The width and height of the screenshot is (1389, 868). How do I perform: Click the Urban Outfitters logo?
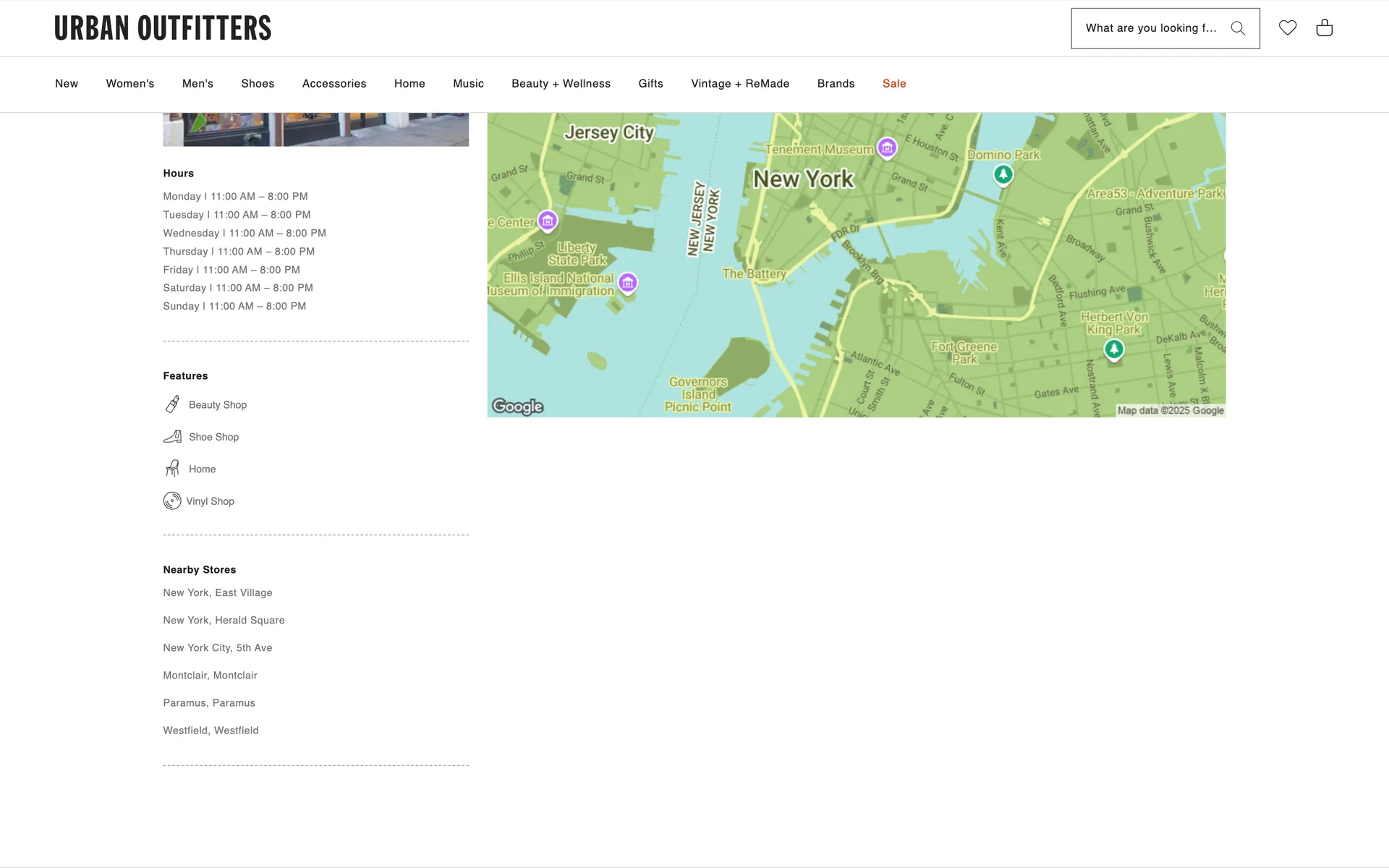pos(163,28)
